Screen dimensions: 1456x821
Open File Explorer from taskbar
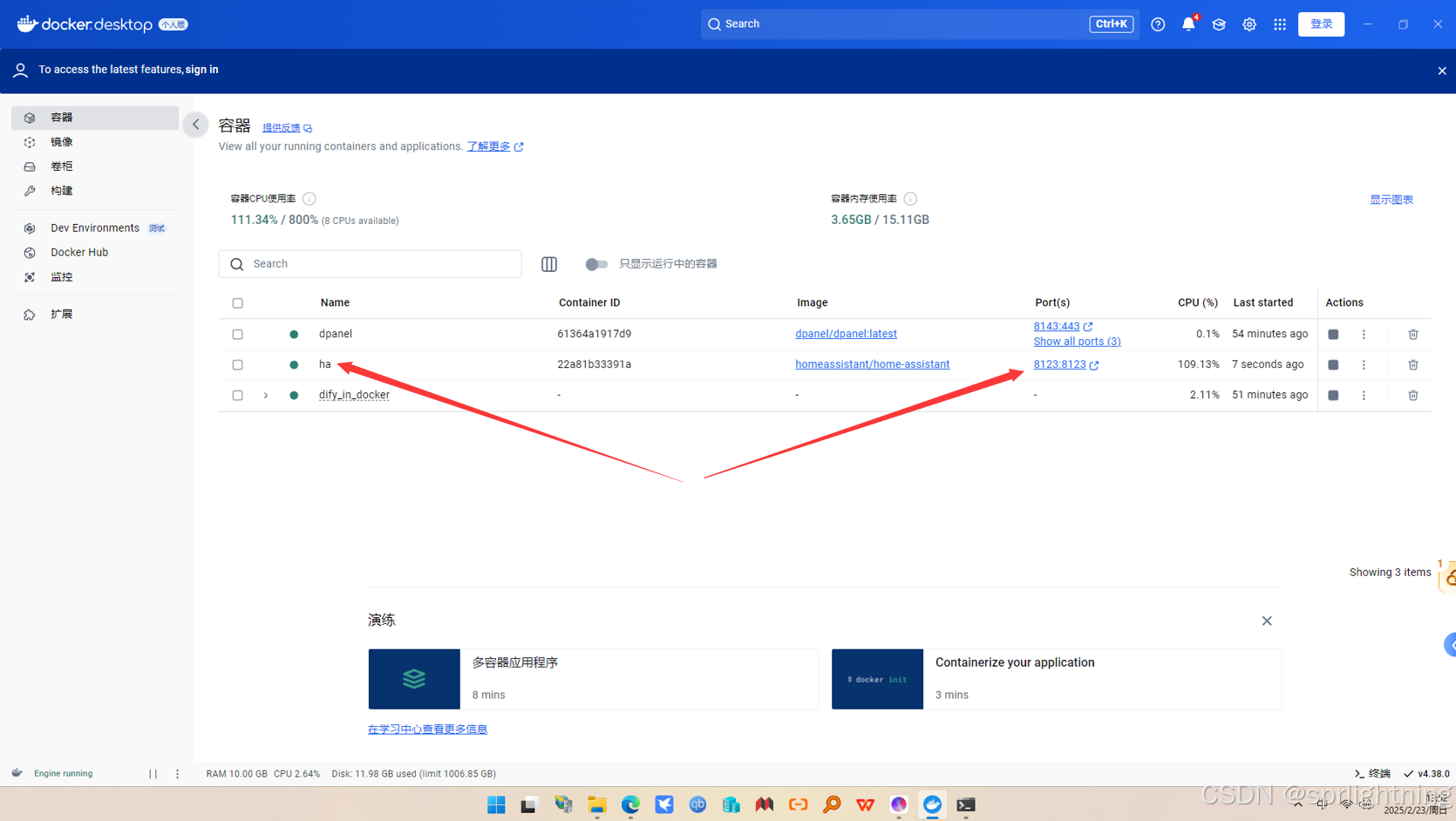click(597, 804)
